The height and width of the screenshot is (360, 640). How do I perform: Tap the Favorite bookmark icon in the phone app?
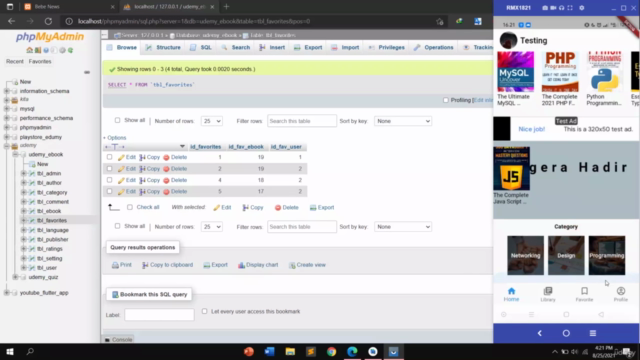pyautogui.click(x=584, y=291)
